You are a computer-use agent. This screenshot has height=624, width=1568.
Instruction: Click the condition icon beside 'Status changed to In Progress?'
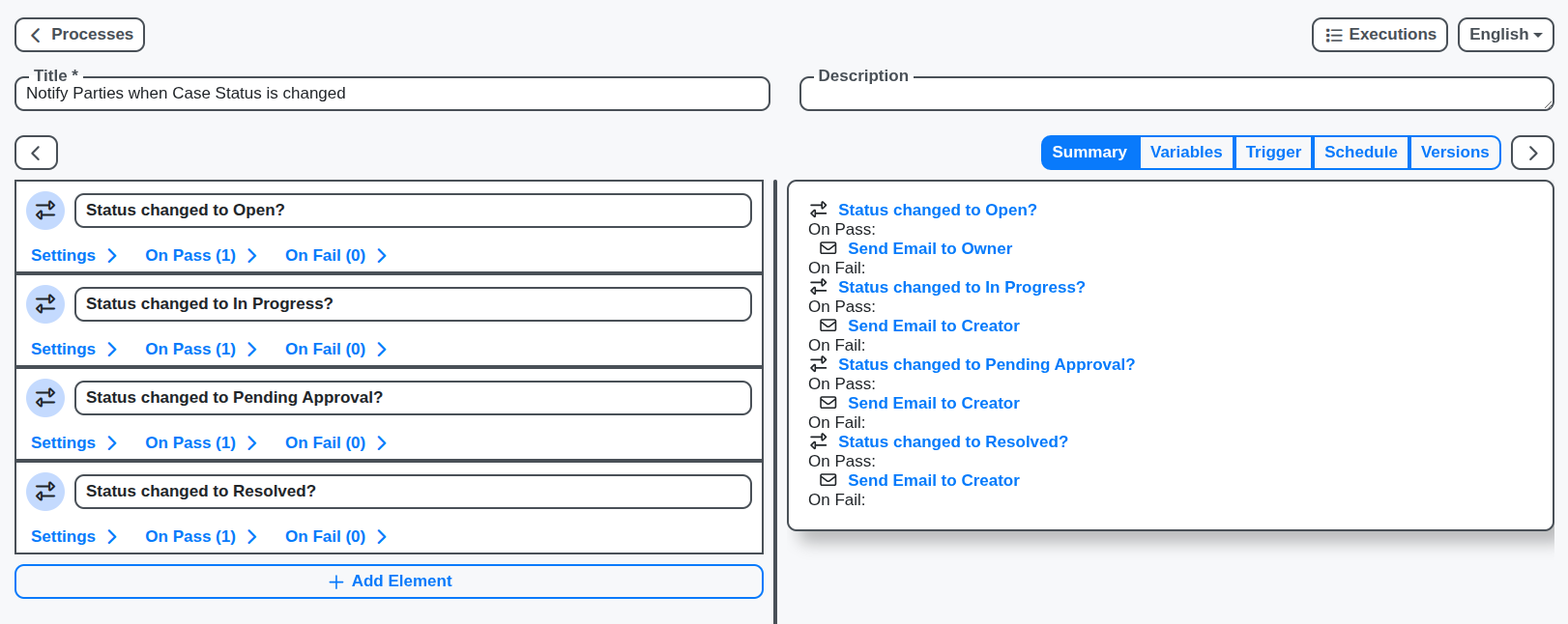pos(45,303)
